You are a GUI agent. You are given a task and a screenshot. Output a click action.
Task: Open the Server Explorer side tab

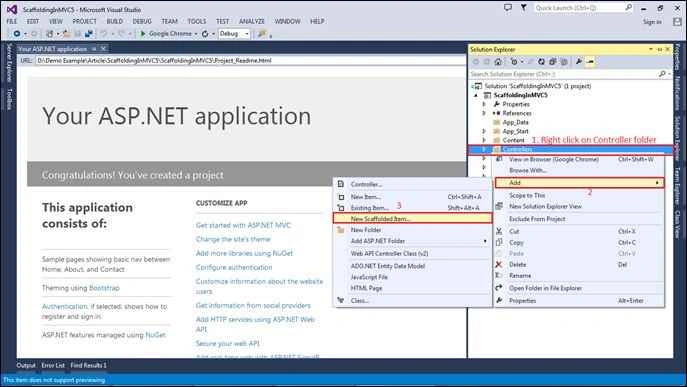pos(9,63)
